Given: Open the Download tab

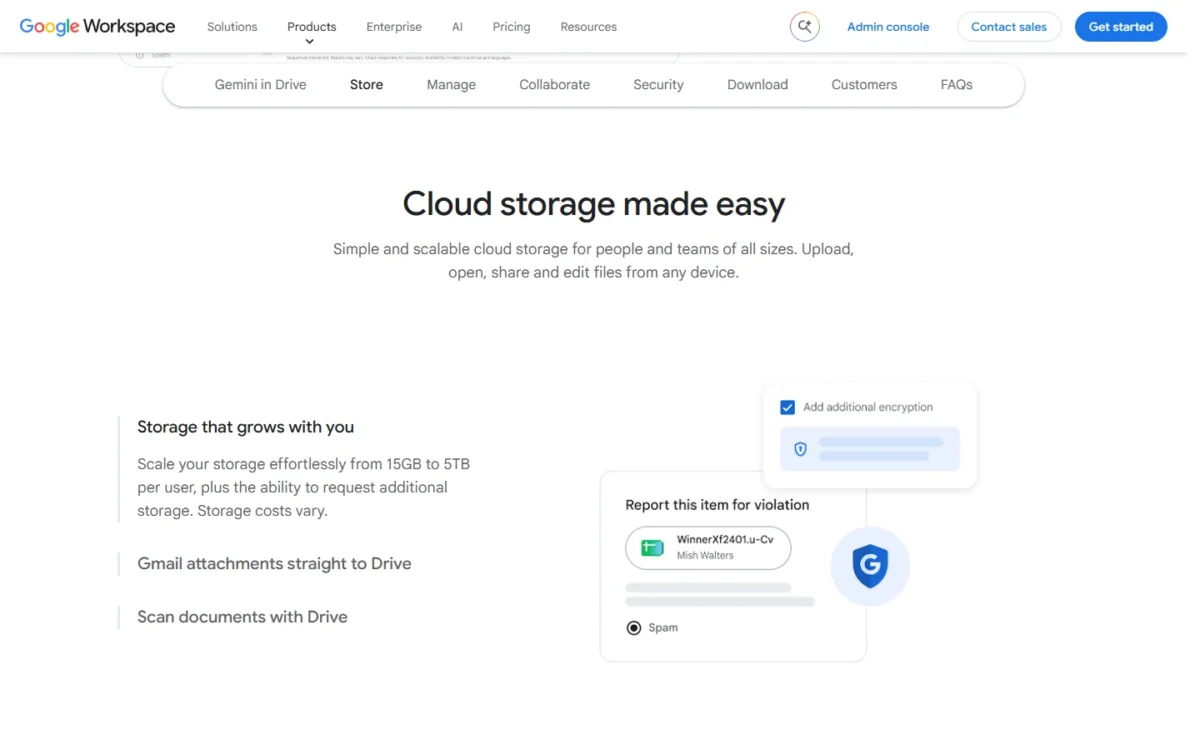Looking at the screenshot, I should click(x=757, y=85).
